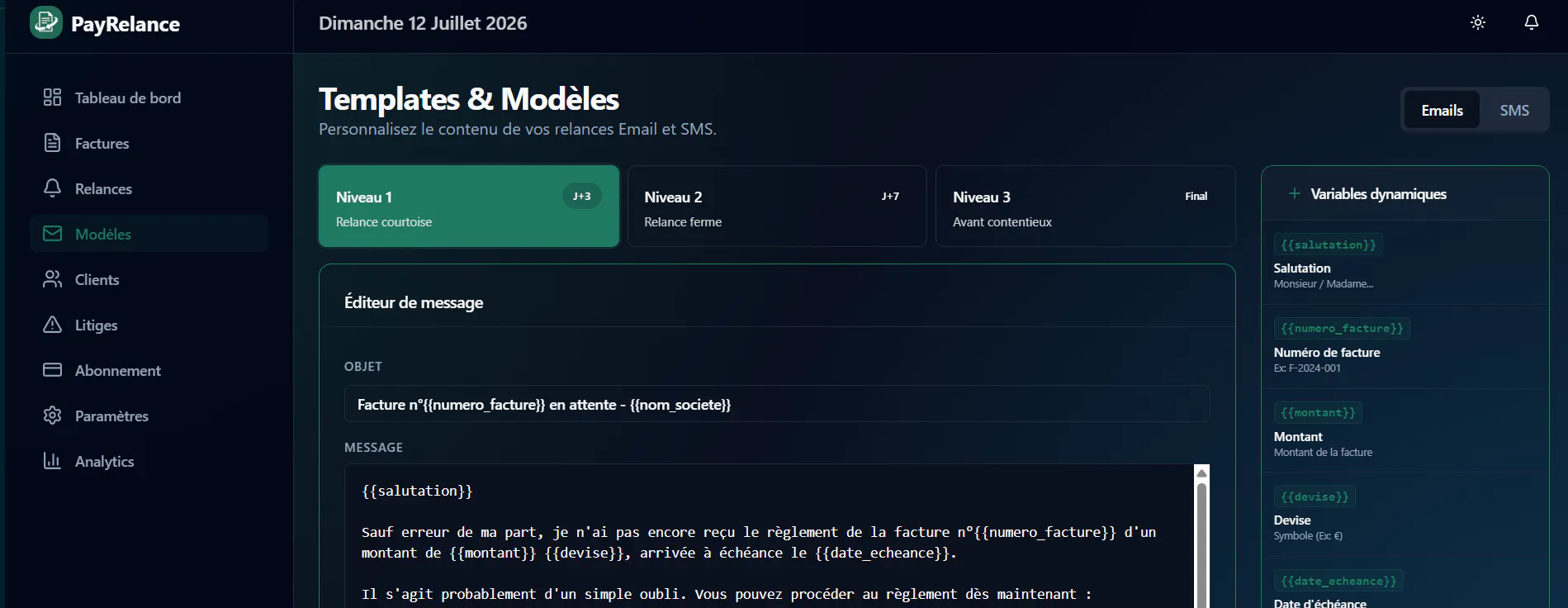Go to Paramètres
Image resolution: width=1568 pixels, height=608 pixels.
coord(149,416)
